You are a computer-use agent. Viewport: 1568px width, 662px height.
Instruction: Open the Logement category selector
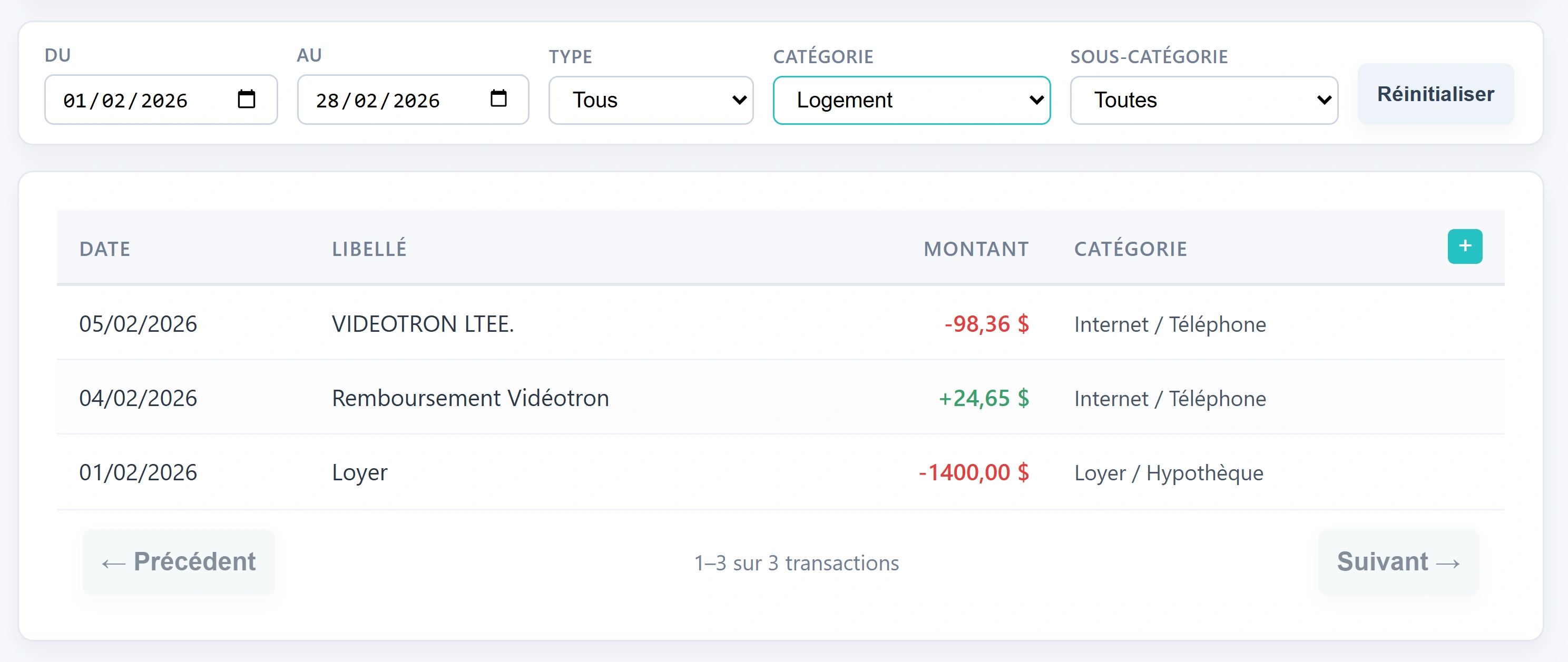pyautogui.click(x=910, y=100)
